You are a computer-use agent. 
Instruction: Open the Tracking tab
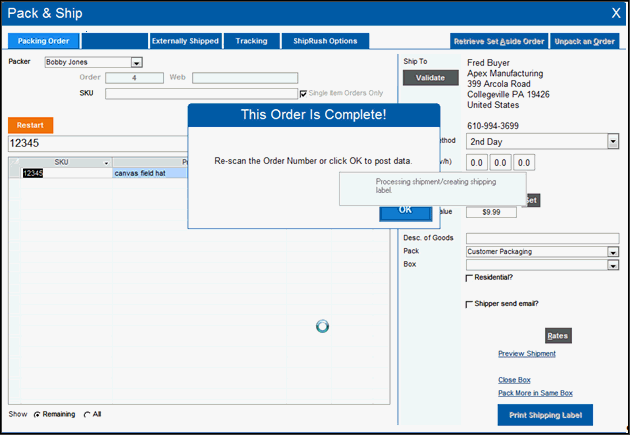pyautogui.click(x=251, y=41)
